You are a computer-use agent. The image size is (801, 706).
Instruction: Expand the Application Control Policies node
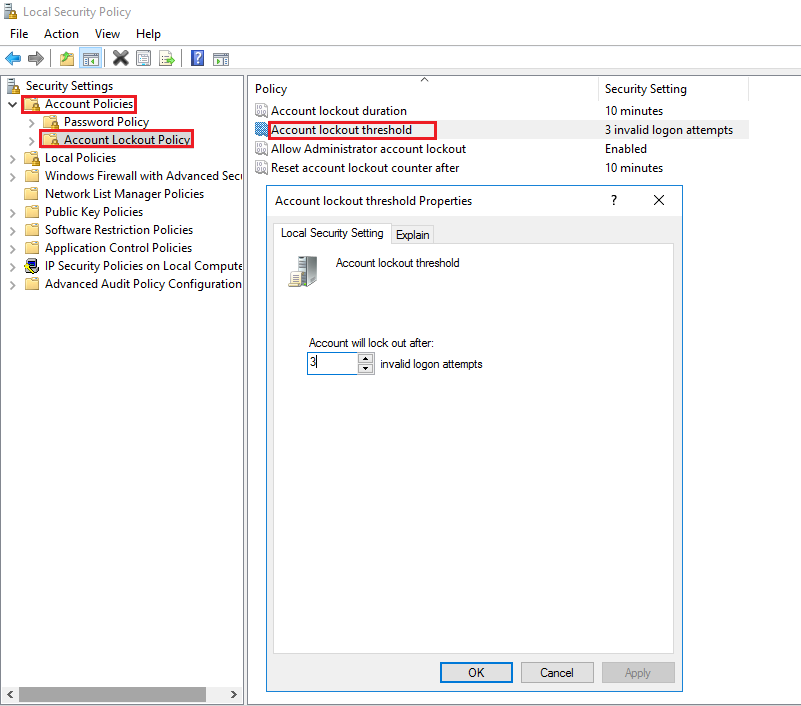(x=13, y=249)
